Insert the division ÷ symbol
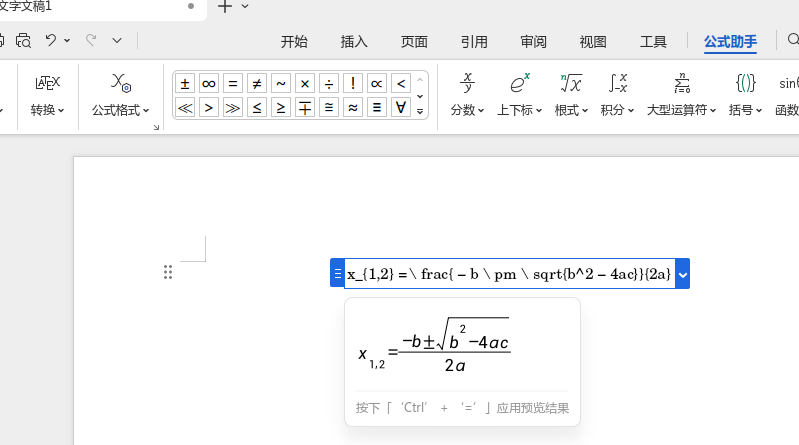 pos(329,84)
